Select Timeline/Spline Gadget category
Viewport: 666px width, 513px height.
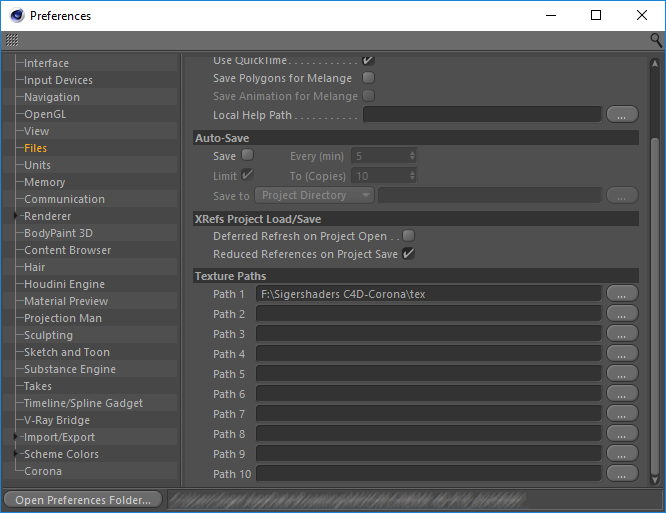(x=83, y=403)
